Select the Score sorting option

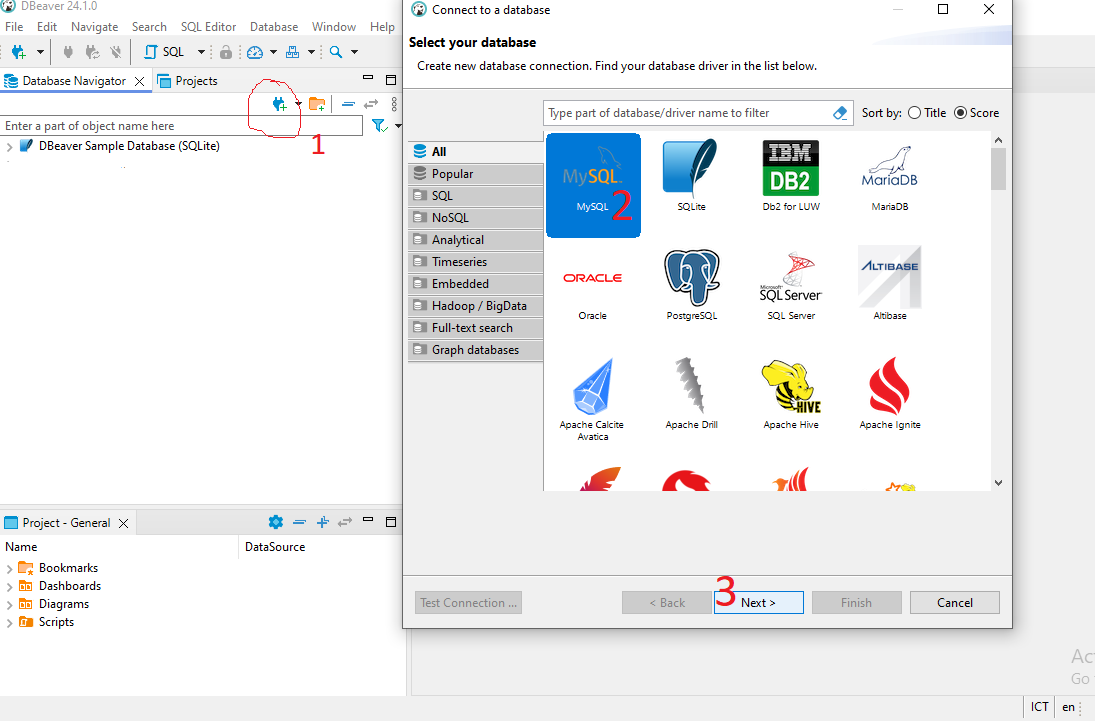coord(958,112)
